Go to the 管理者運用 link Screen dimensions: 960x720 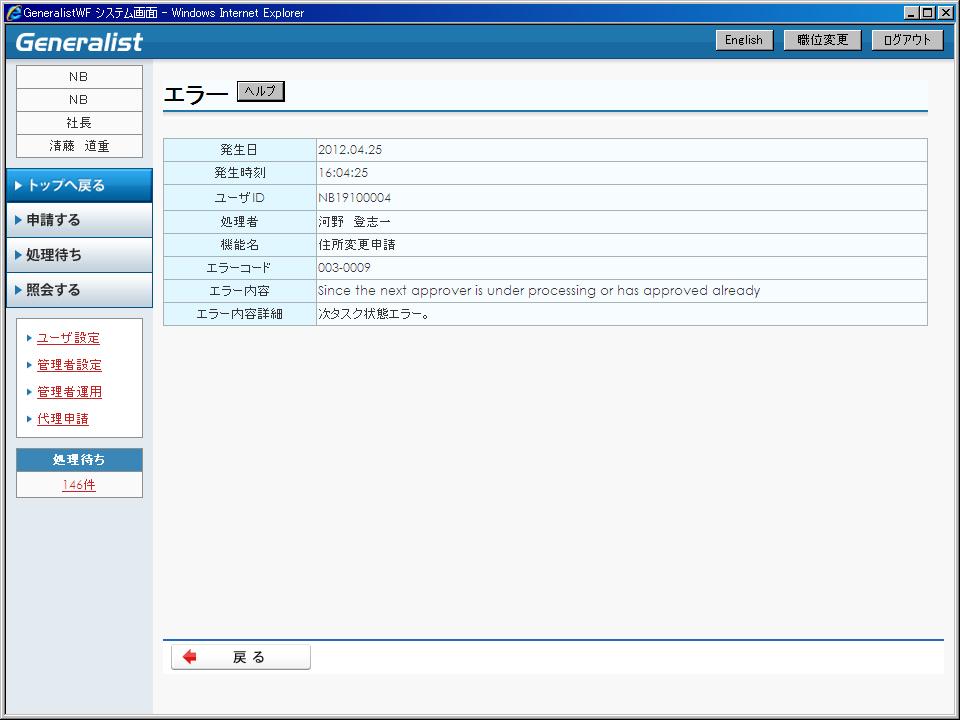(69, 392)
